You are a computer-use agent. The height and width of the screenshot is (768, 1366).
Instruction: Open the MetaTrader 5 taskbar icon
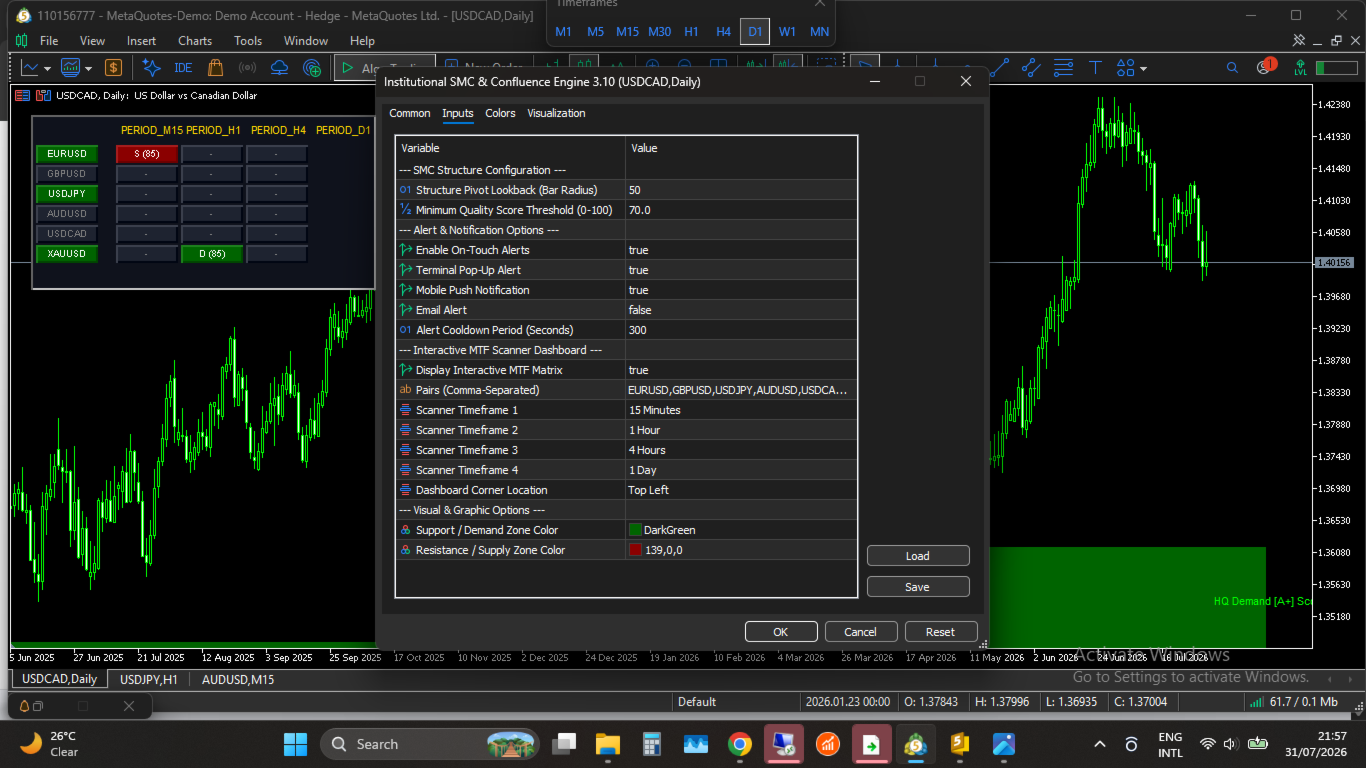tap(914, 744)
